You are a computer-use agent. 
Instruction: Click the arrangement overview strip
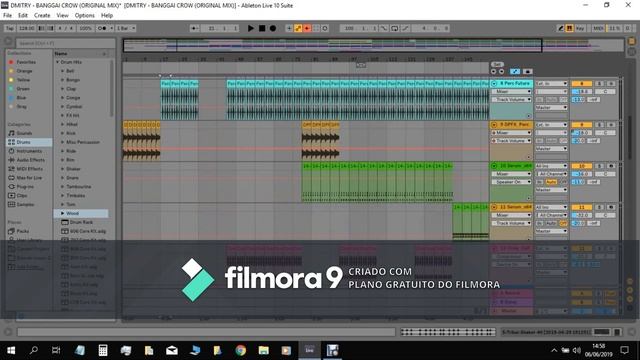click(373, 45)
